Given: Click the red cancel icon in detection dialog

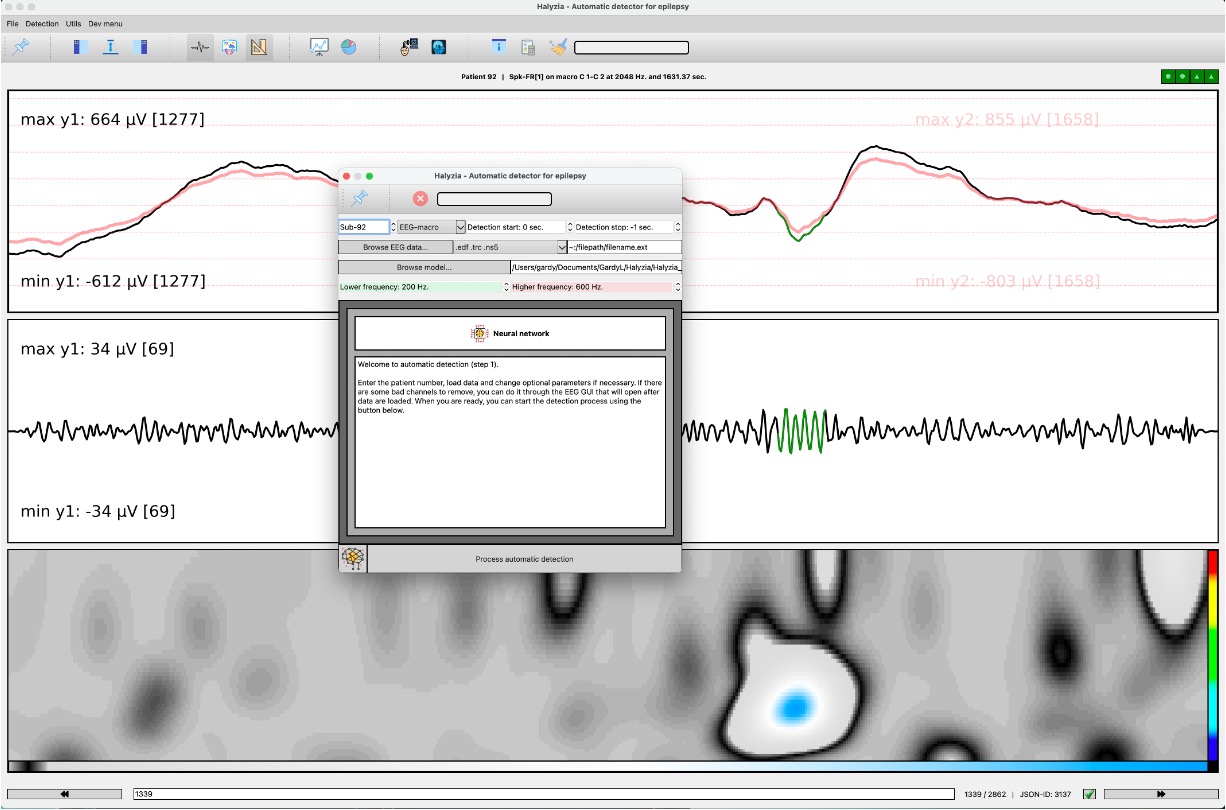Looking at the screenshot, I should pyautogui.click(x=420, y=199).
